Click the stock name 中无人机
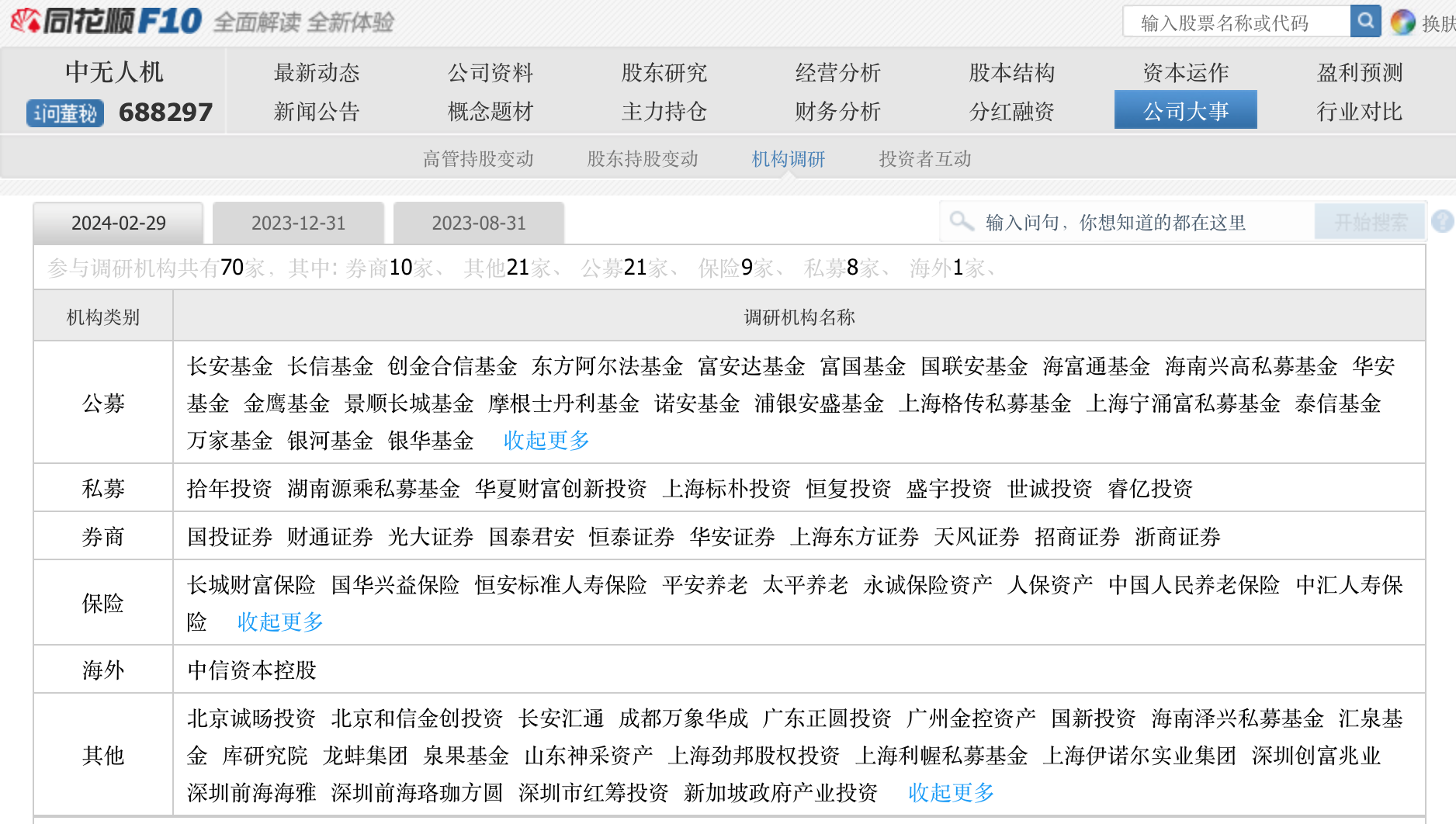1456x824 pixels. pyautogui.click(x=114, y=72)
